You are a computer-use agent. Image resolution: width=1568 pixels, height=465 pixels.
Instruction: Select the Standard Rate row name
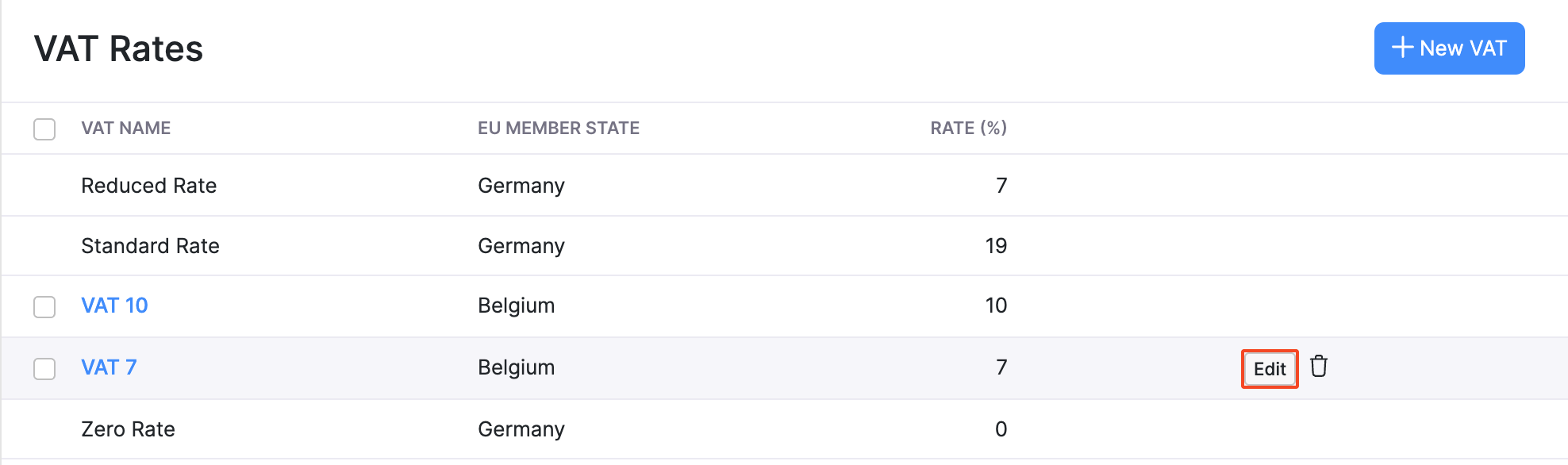[x=150, y=246]
